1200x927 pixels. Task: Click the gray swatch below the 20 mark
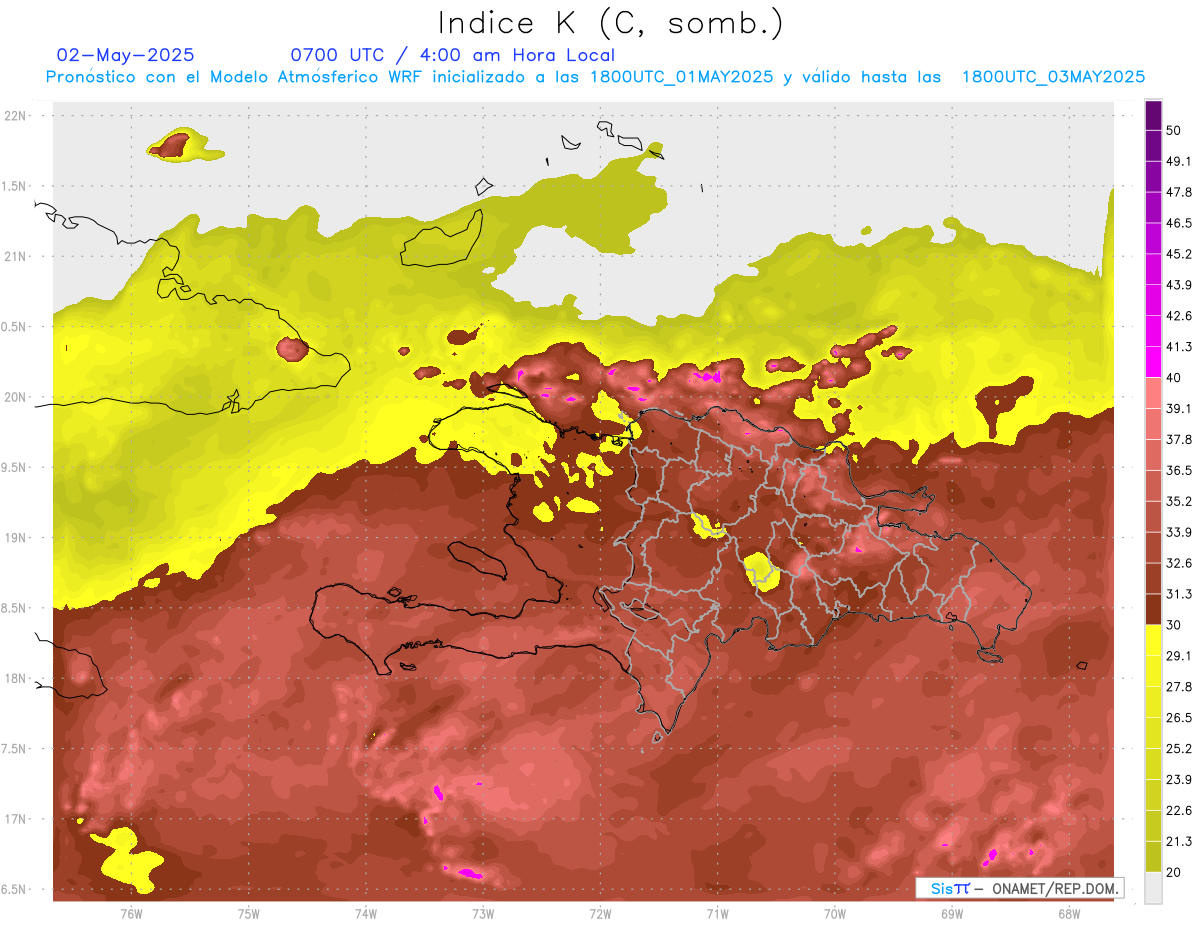pyautogui.click(x=1153, y=887)
